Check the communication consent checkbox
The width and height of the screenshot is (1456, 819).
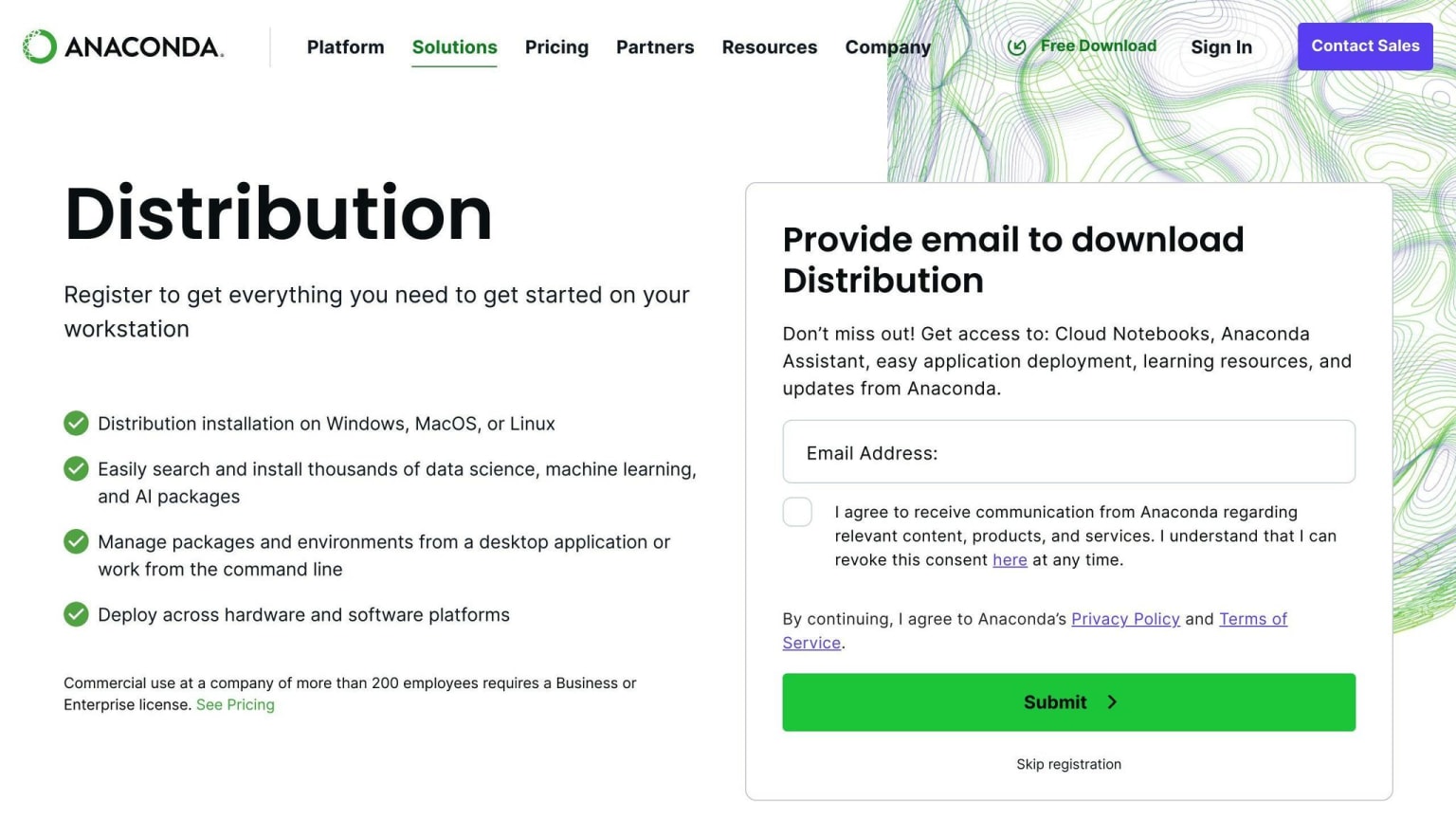click(797, 512)
